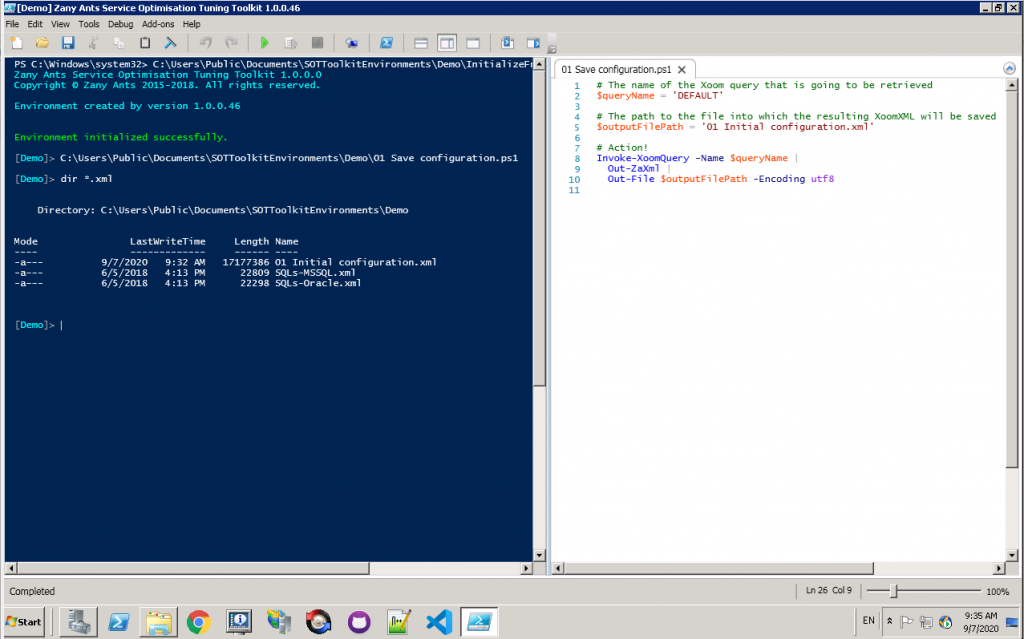Screen dimensions: 1024x639
Task: Click the Ln 26 Col 9 indicator
Action: pyautogui.click(x=828, y=590)
